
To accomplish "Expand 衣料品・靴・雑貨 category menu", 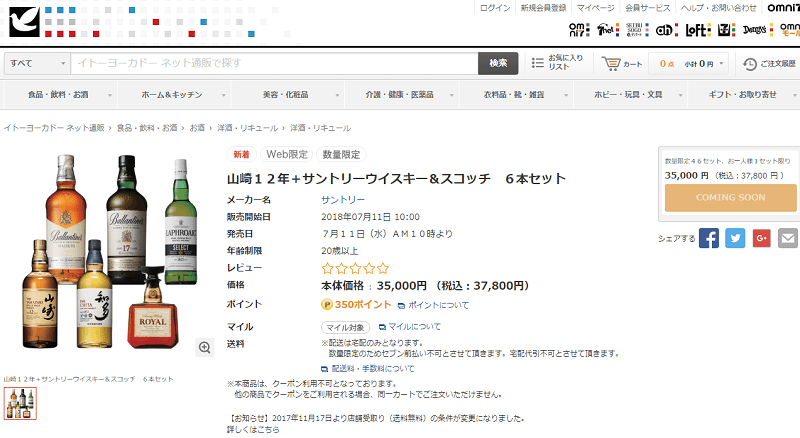I will pyautogui.click(x=517, y=95).
